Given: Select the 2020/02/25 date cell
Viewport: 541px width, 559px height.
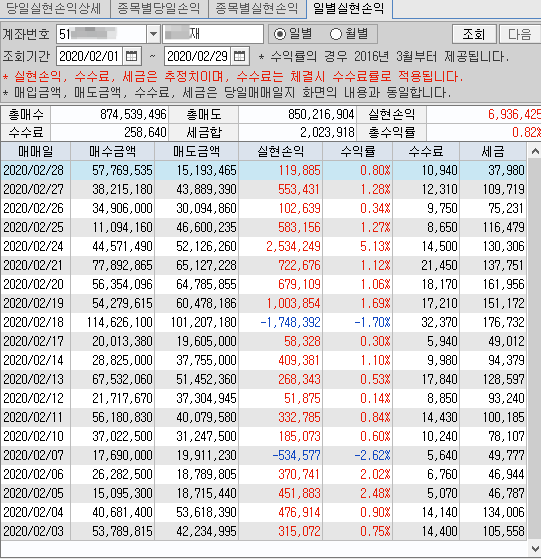Looking at the screenshot, I should click(x=36, y=227).
